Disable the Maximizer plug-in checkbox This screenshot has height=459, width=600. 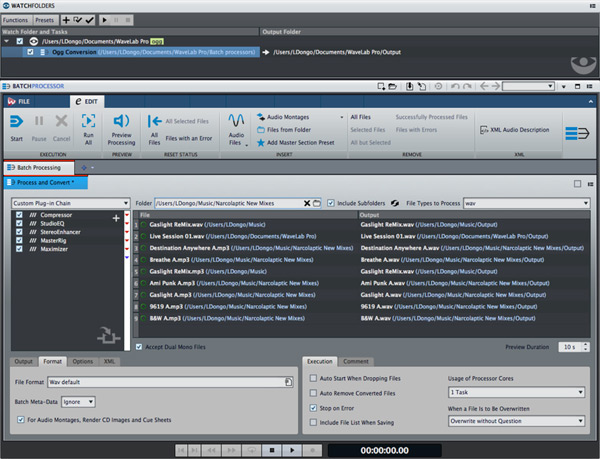(x=19, y=249)
